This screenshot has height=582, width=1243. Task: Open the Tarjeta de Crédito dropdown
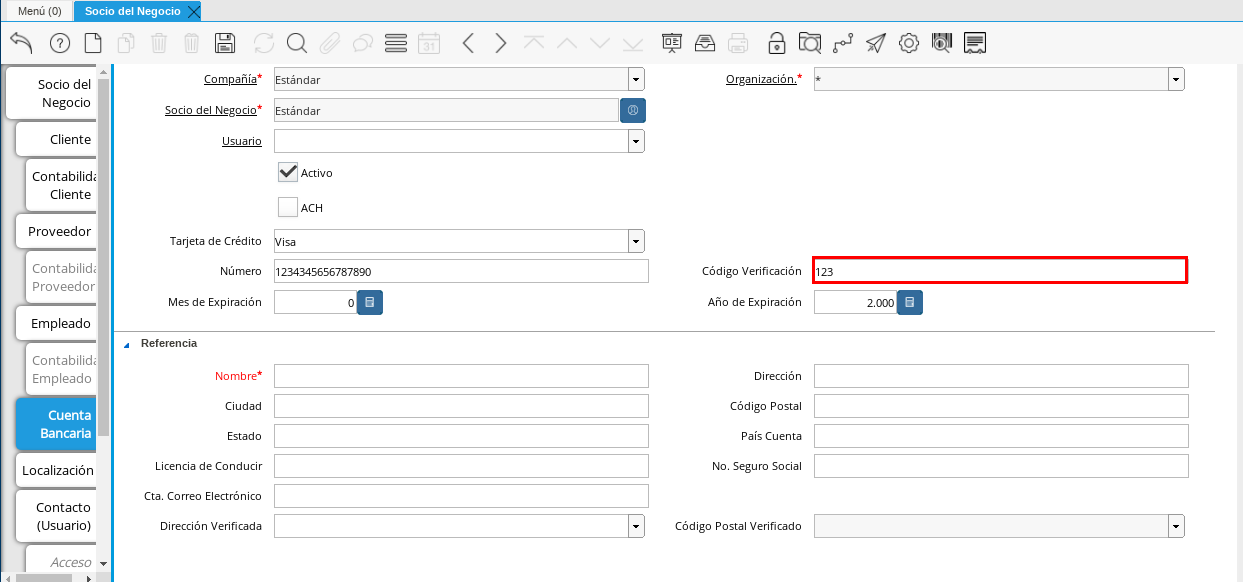(636, 242)
